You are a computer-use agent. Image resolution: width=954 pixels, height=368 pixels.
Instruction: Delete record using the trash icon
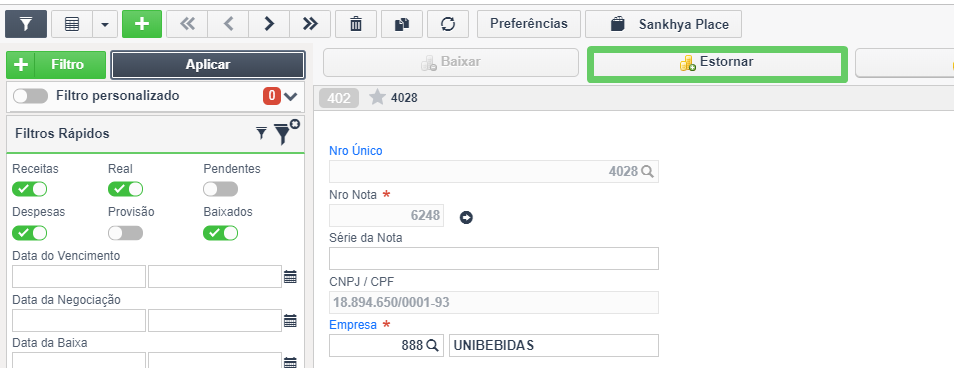click(356, 24)
